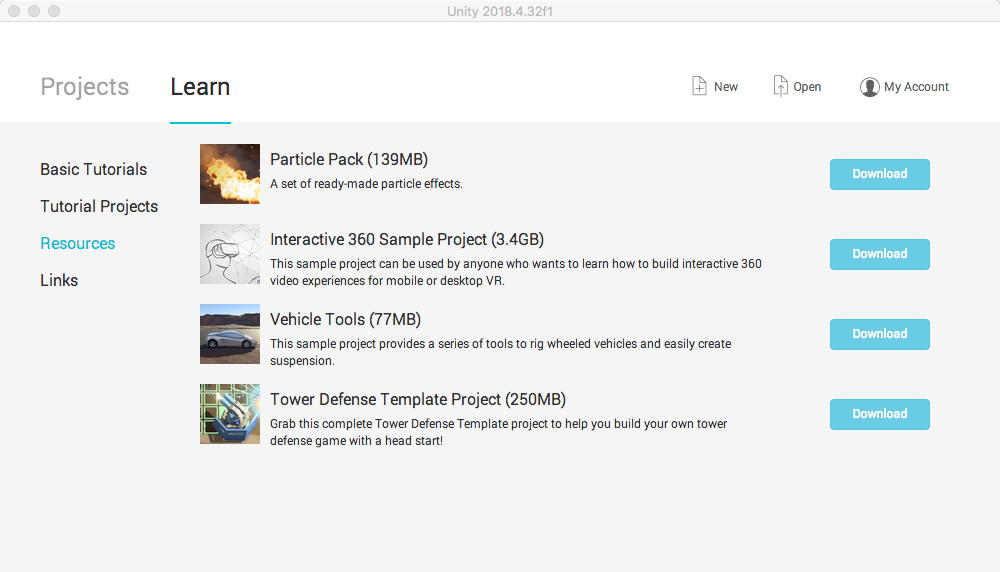Screen dimensions: 1000x572
Task: Open the My Account profile icon
Action: pyautogui.click(x=869, y=87)
